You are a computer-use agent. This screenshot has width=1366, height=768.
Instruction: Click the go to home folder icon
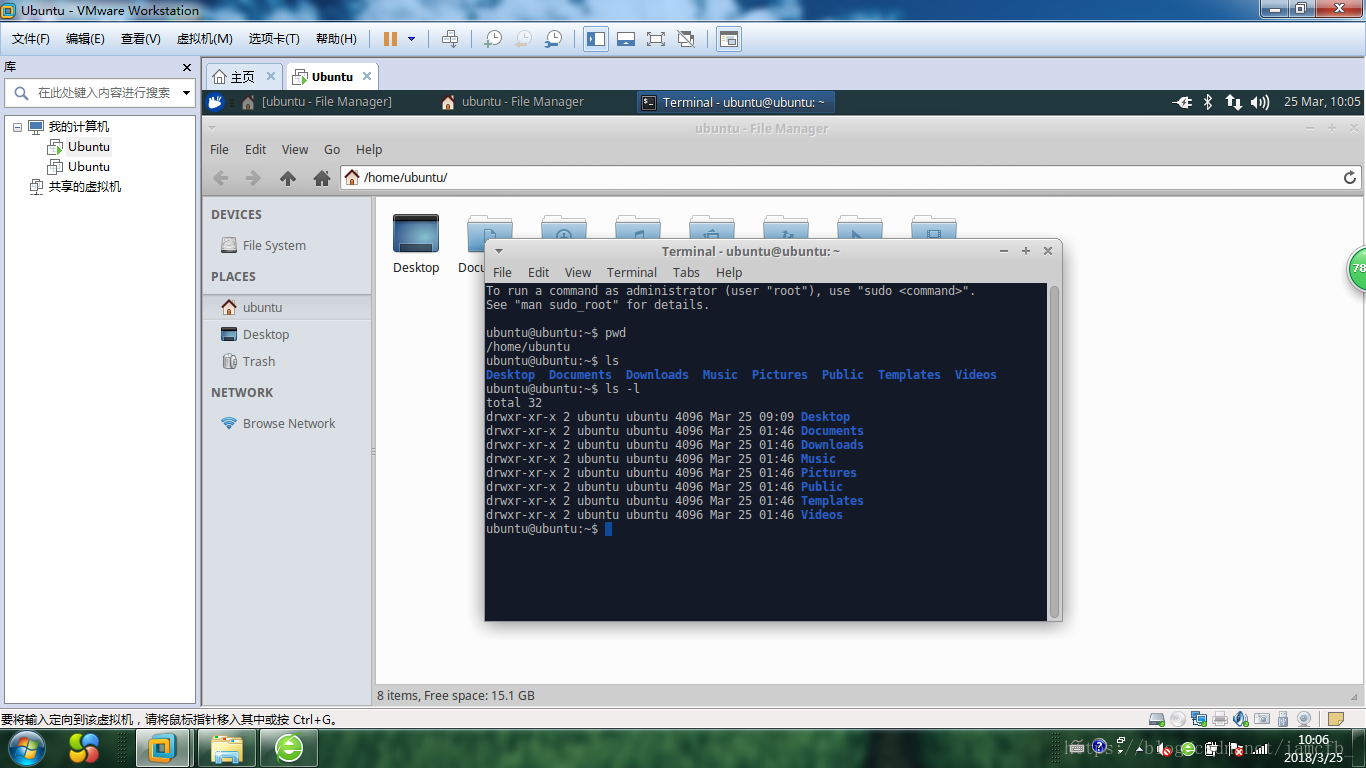[321, 178]
